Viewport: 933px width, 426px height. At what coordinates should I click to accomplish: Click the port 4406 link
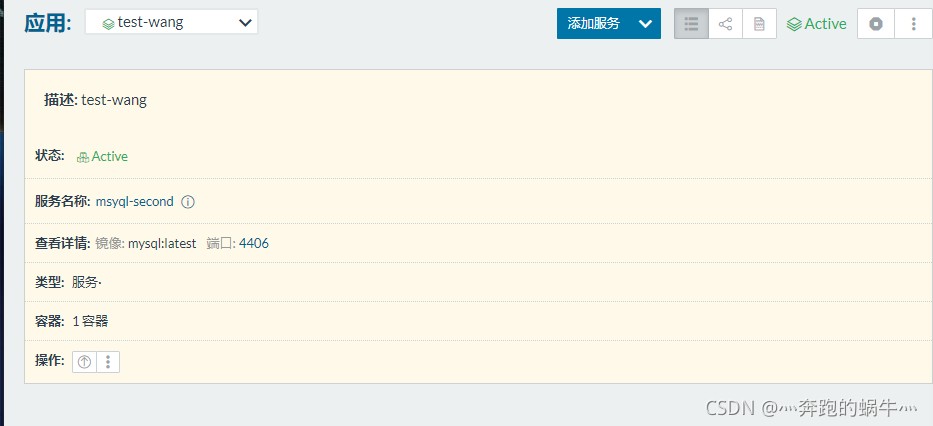pos(253,243)
